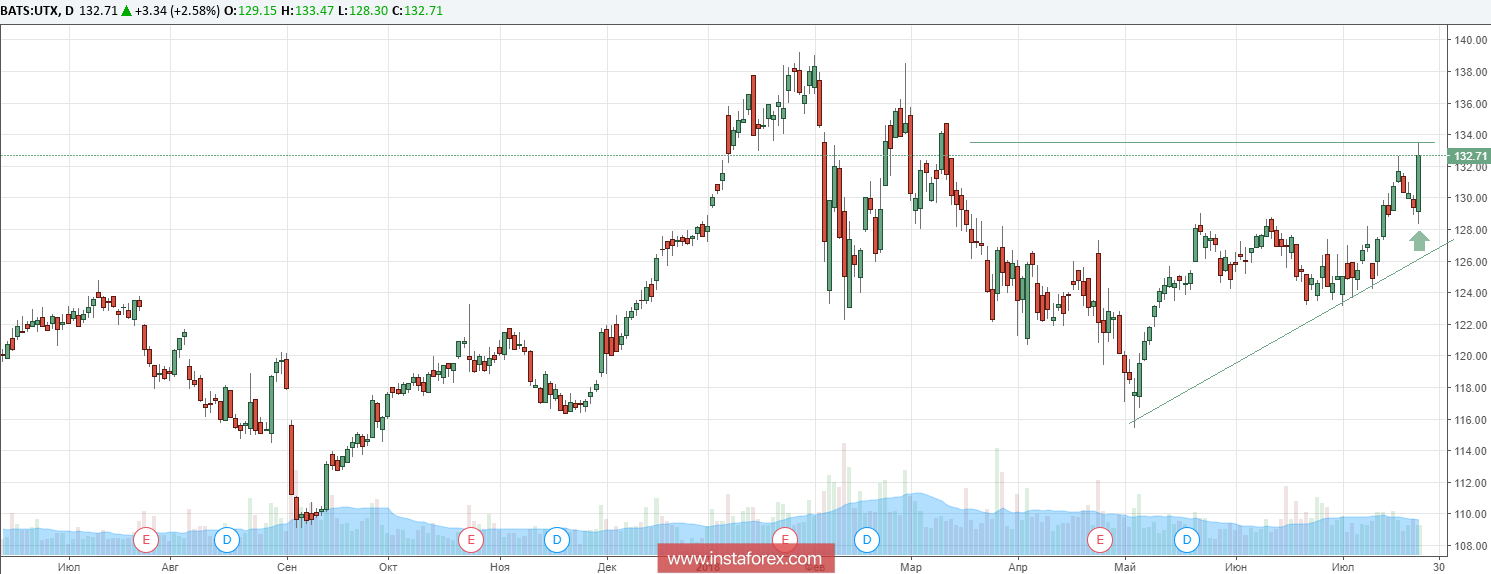Click the Апр date axis label
Screen dimensions: 1491x574
1018,565
